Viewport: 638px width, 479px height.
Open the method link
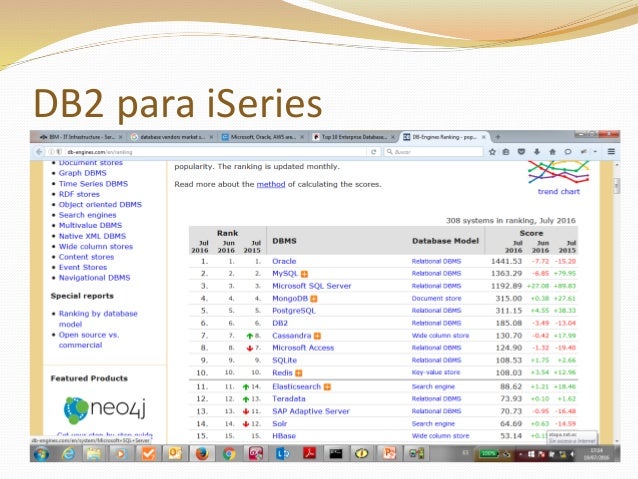point(271,184)
